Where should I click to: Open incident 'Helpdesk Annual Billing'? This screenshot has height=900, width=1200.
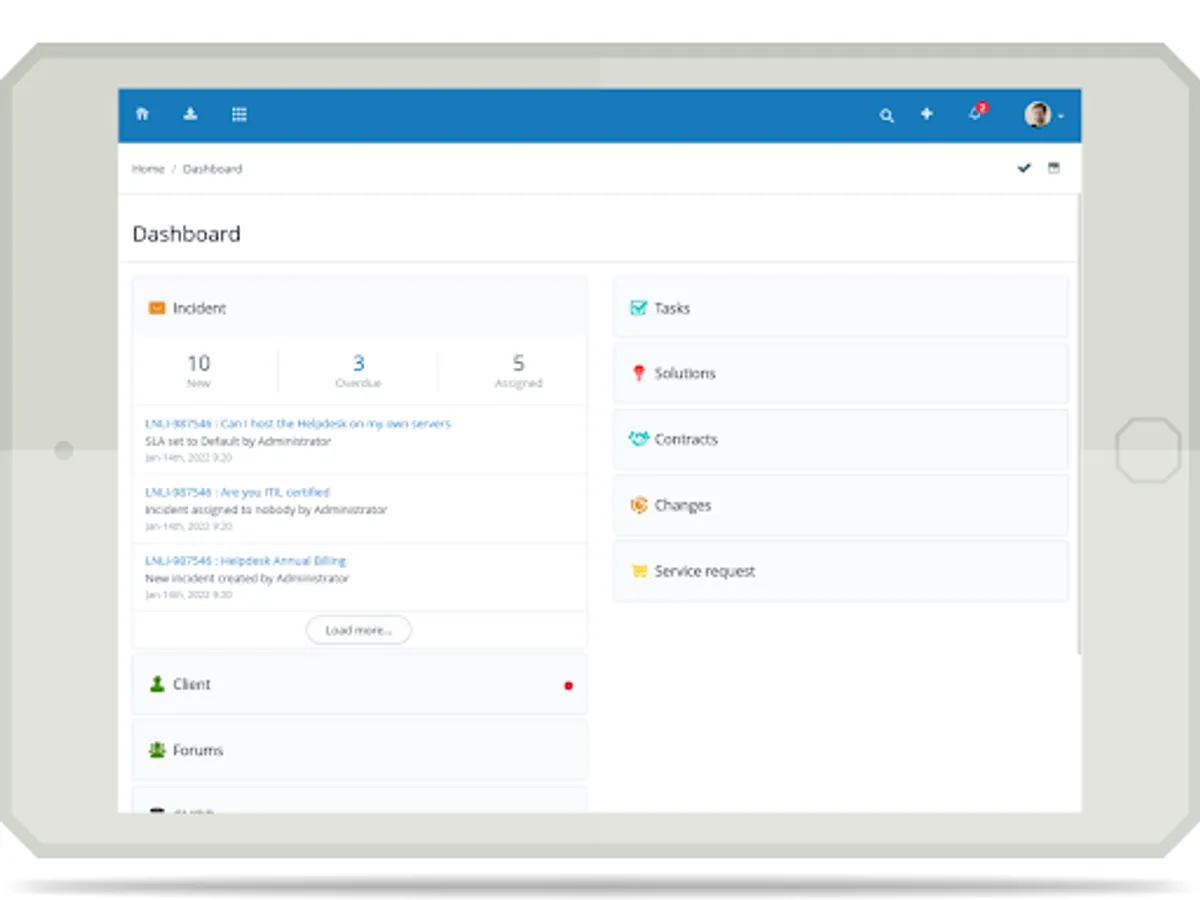tap(245, 561)
